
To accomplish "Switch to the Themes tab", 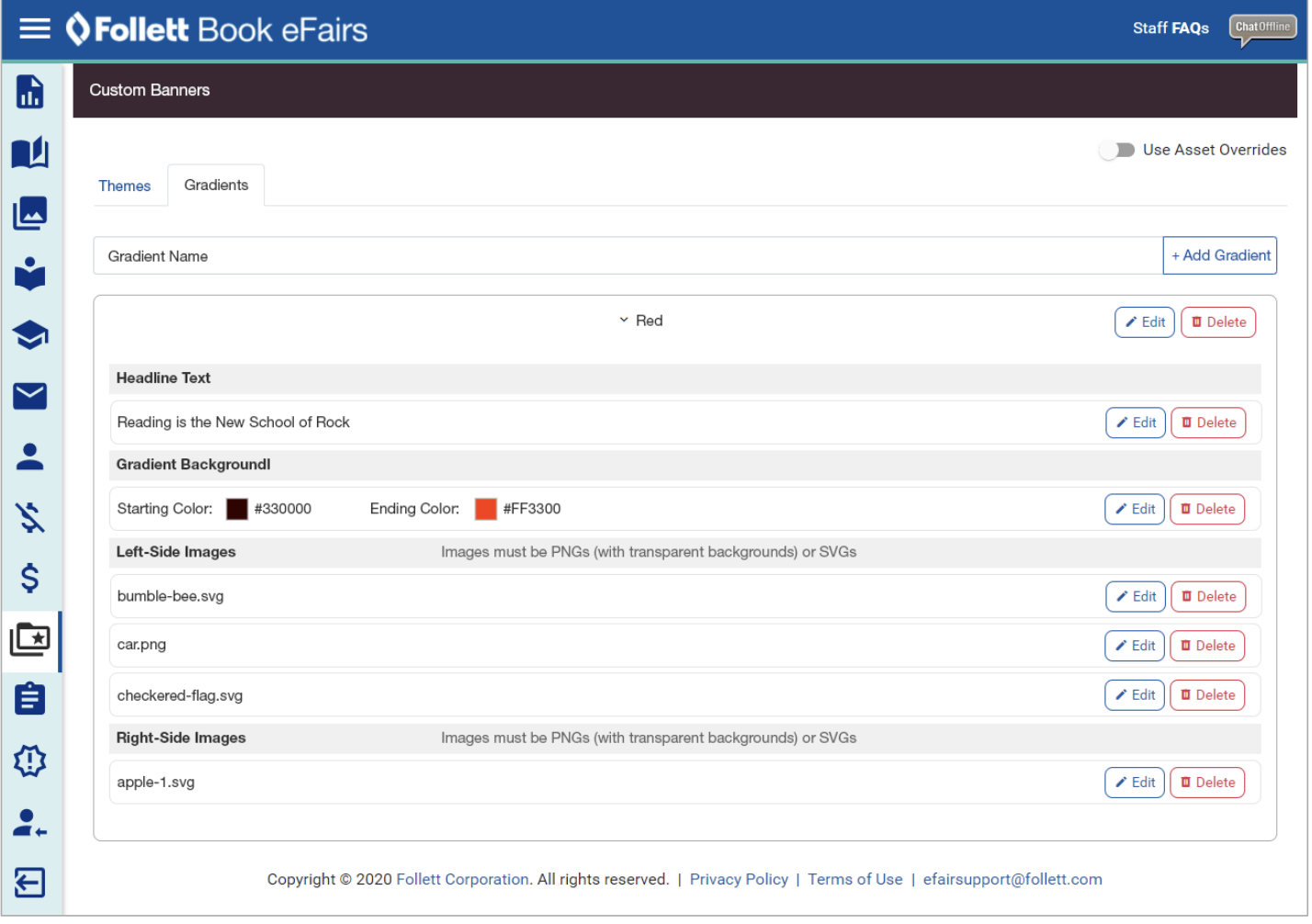I will pos(125,186).
